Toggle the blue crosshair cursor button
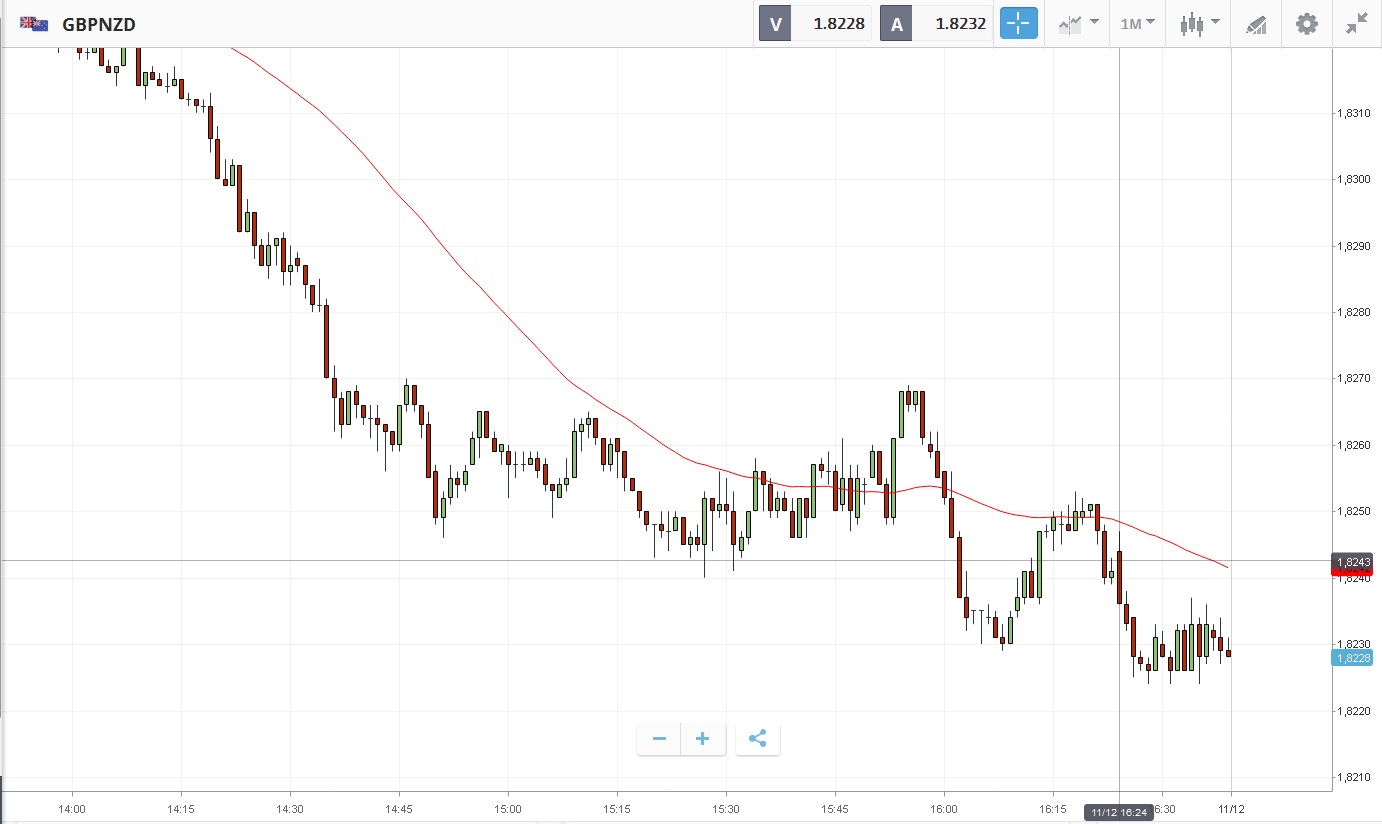 pos(1019,24)
